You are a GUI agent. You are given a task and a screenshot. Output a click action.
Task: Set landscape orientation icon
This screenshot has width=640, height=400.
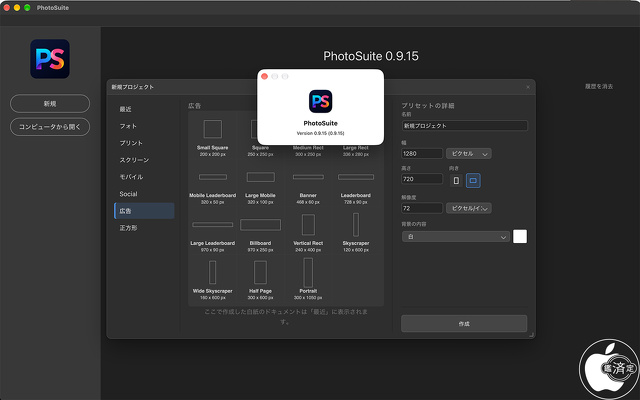[473, 180]
